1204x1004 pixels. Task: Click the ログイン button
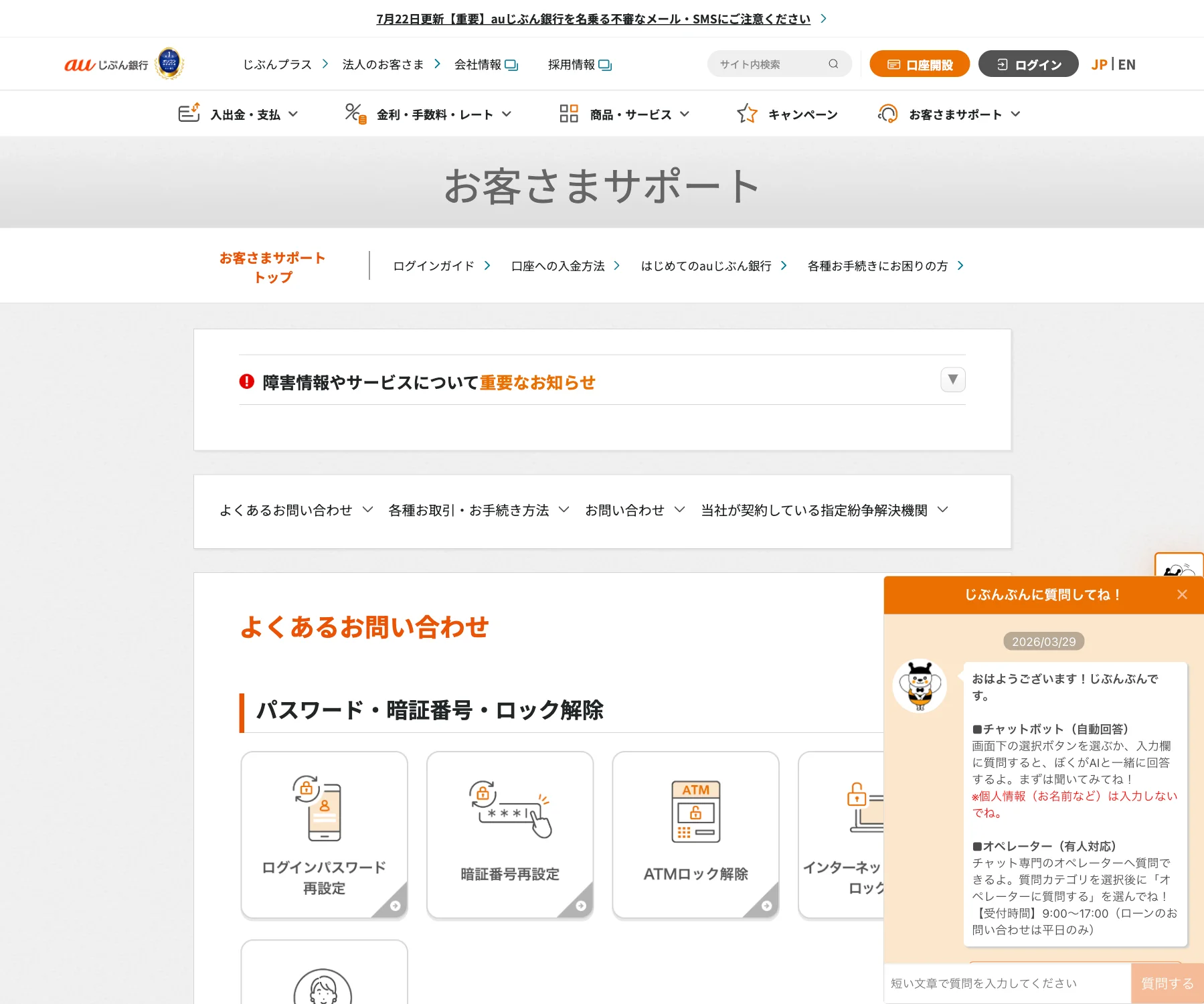click(x=1028, y=64)
